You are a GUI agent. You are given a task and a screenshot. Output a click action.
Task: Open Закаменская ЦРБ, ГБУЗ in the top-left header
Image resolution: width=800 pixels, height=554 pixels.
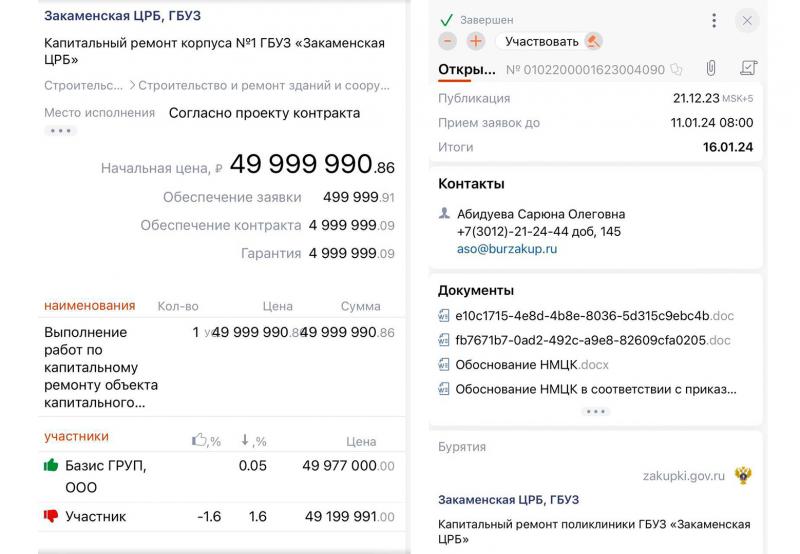(x=122, y=17)
